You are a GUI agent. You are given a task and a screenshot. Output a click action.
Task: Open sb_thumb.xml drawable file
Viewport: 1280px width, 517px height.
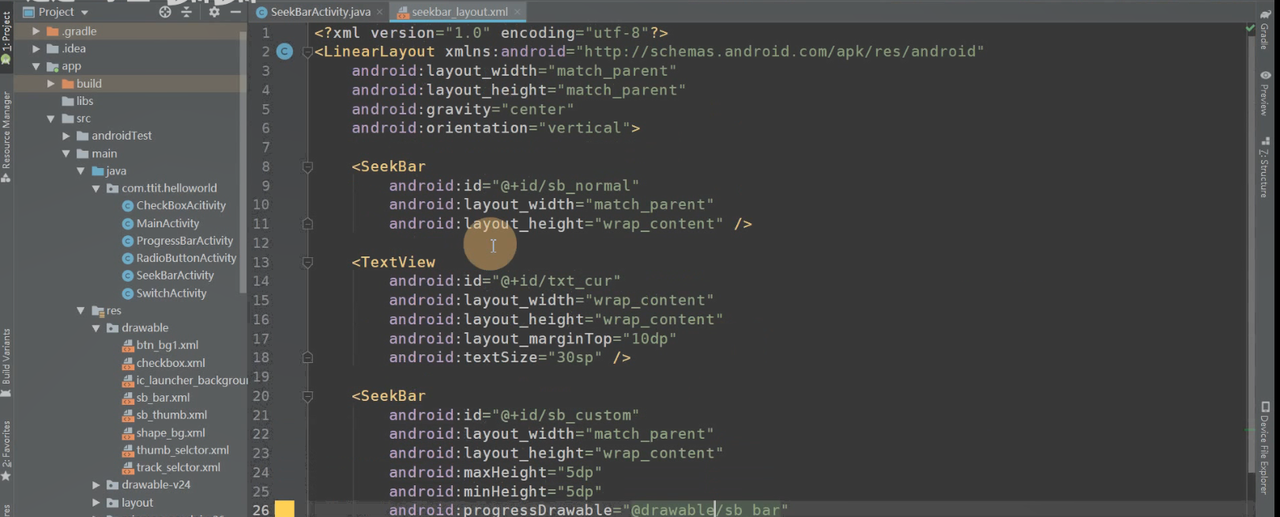coord(164,415)
